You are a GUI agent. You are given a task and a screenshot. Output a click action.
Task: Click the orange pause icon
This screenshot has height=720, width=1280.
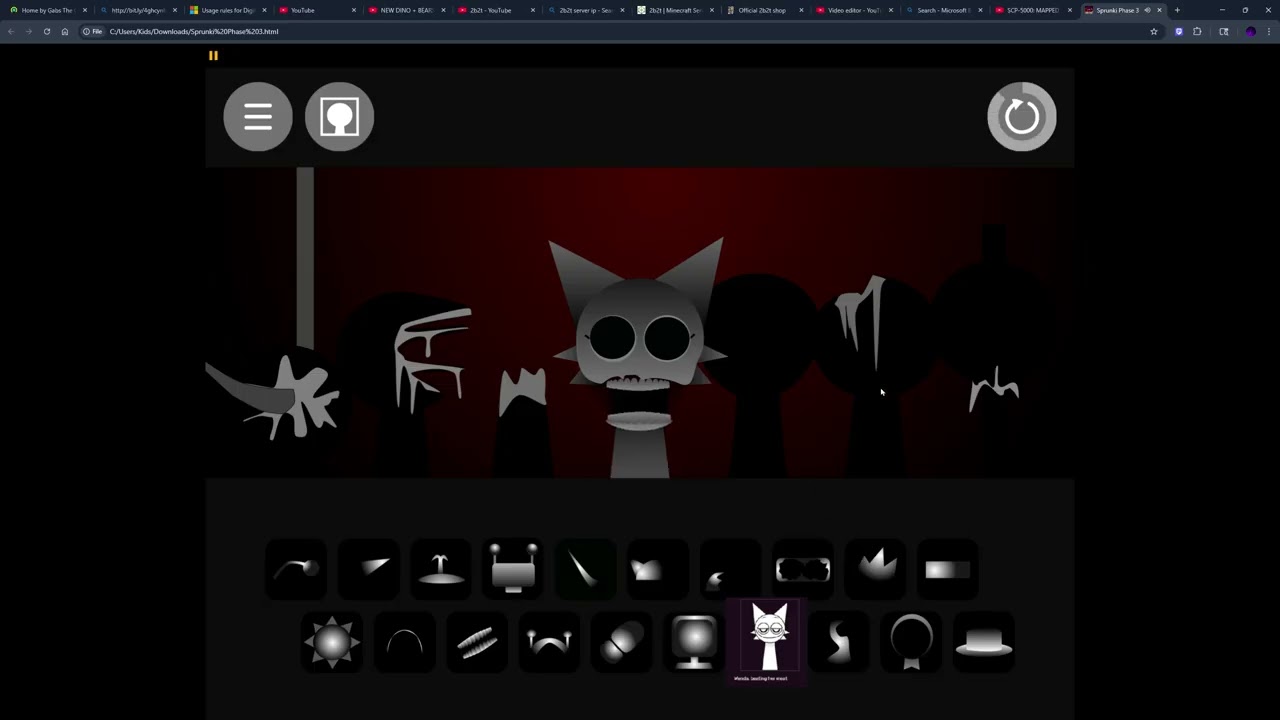point(213,55)
